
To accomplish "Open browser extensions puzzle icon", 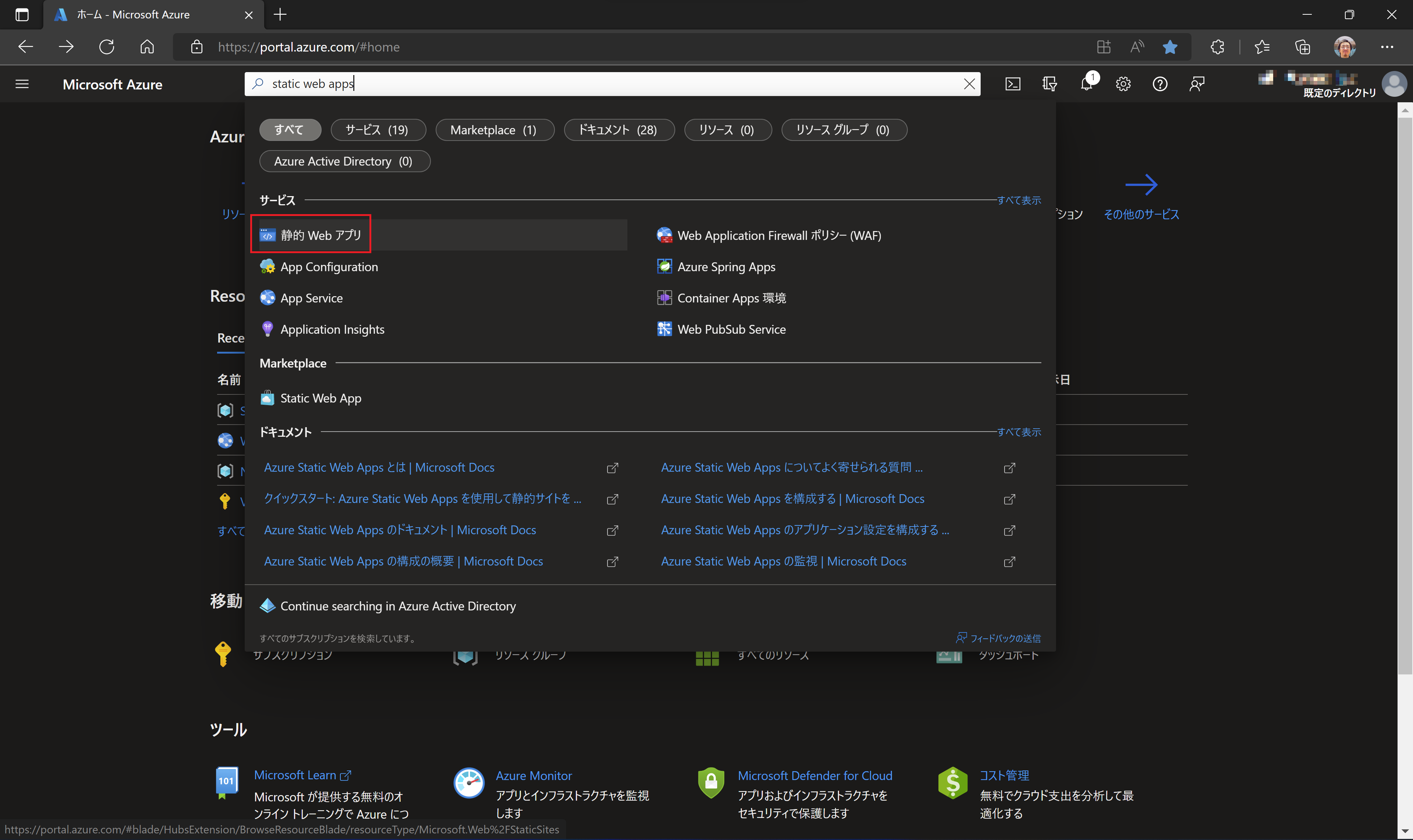I will pyautogui.click(x=1217, y=46).
